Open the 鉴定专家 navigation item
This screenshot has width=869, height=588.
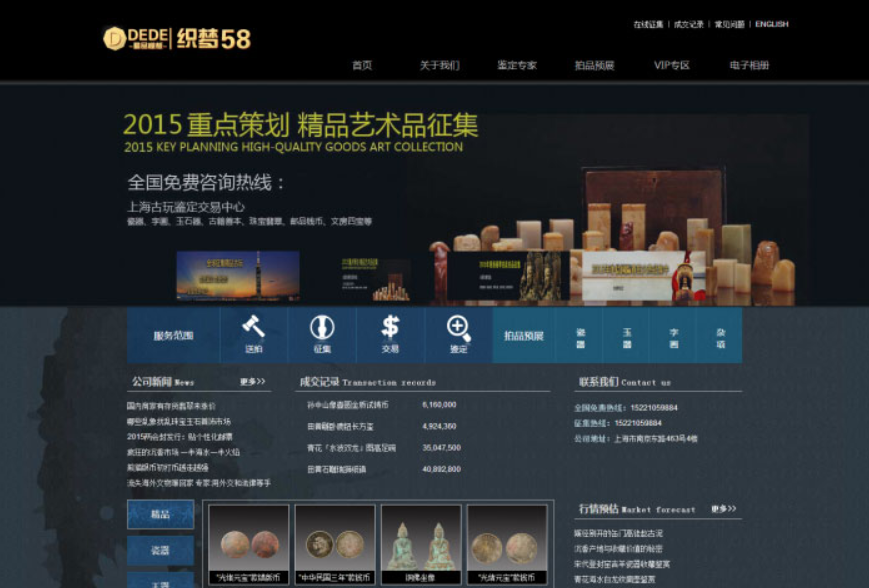[x=517, y=66]
